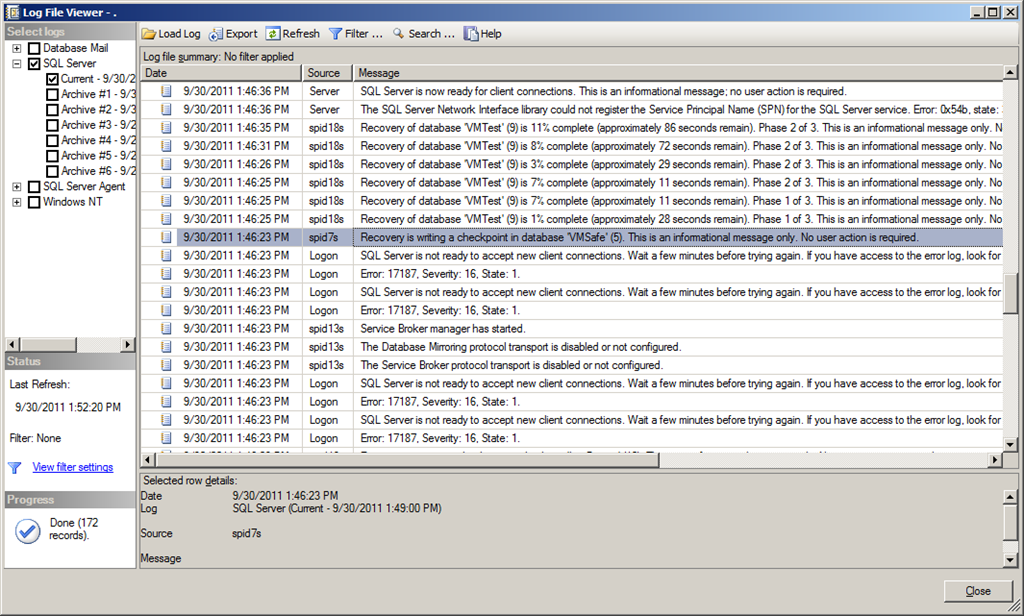Screen dimensions: 1024x616
Task: Check the Archive #1 checkbox
Action: [52, 94]
